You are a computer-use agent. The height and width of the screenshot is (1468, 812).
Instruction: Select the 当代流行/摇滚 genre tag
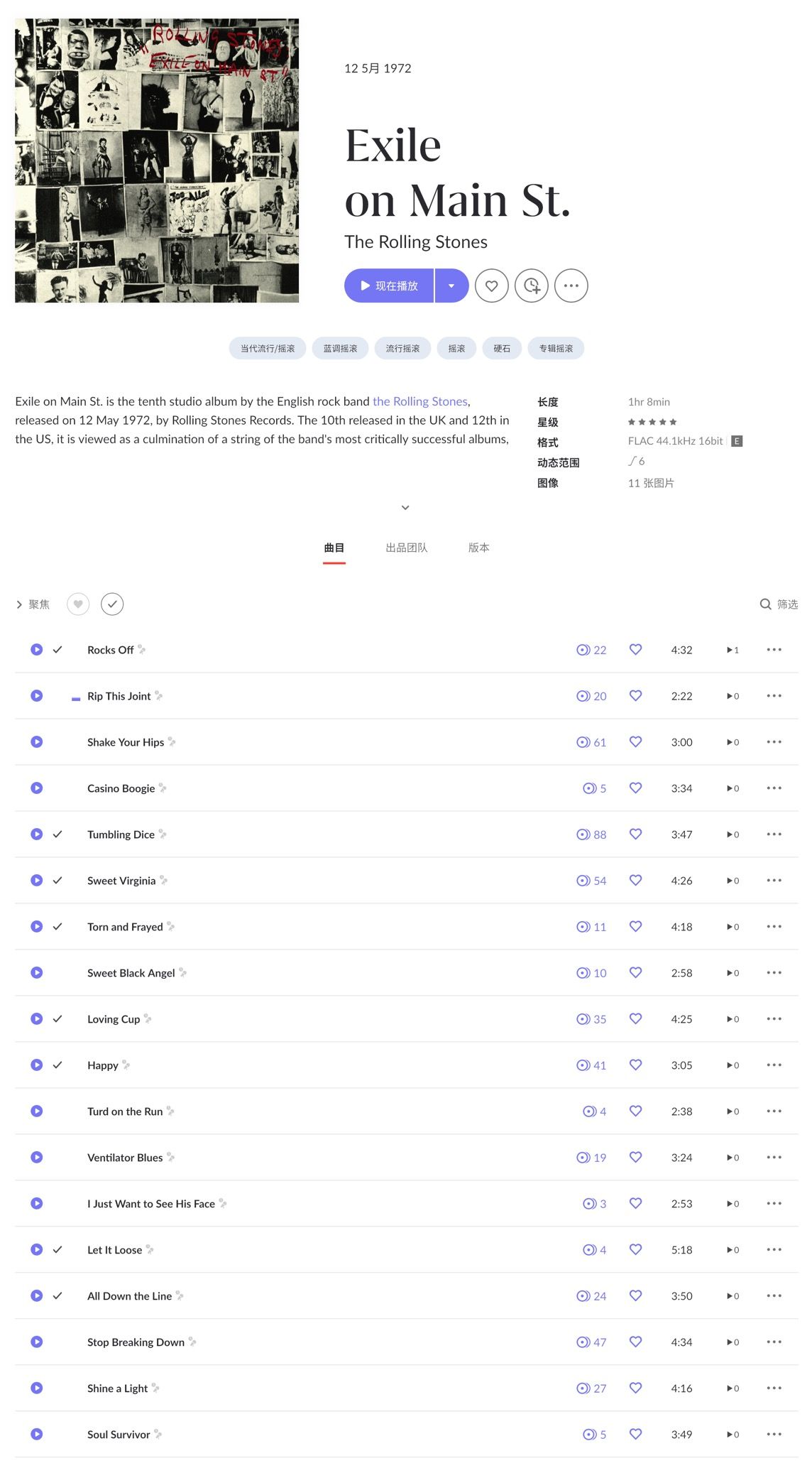click(268, 348)
